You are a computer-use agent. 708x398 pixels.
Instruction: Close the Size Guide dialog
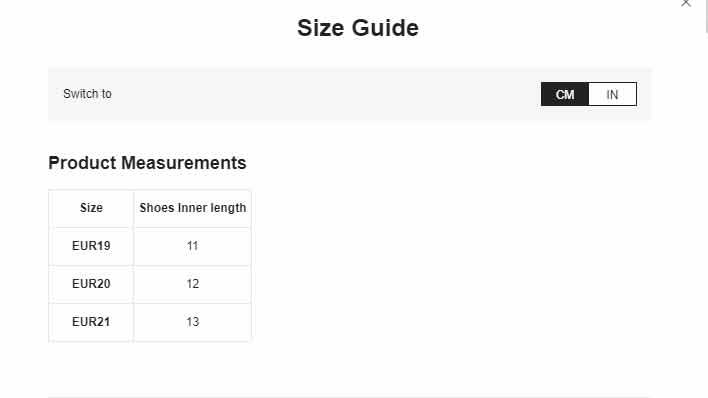click(x=686, y=3)
